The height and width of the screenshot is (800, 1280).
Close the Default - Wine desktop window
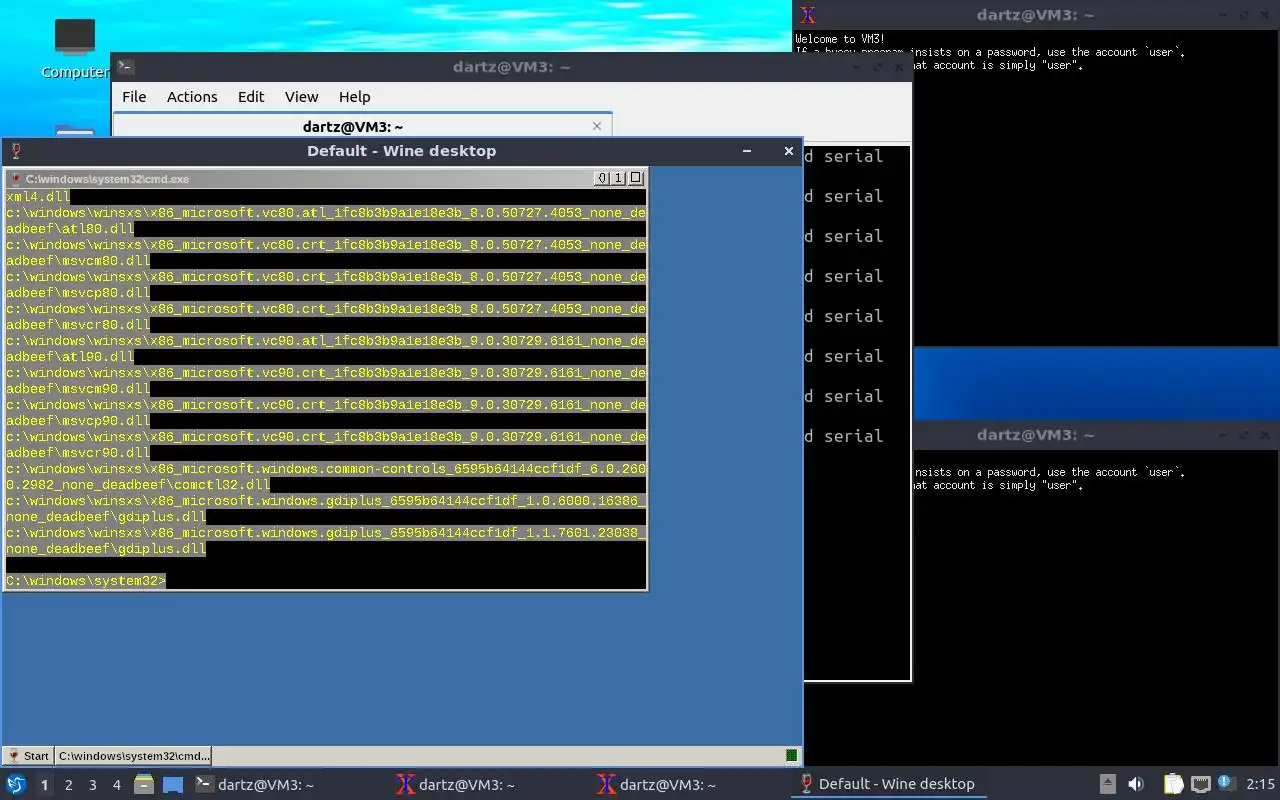[x=788, y=151]
